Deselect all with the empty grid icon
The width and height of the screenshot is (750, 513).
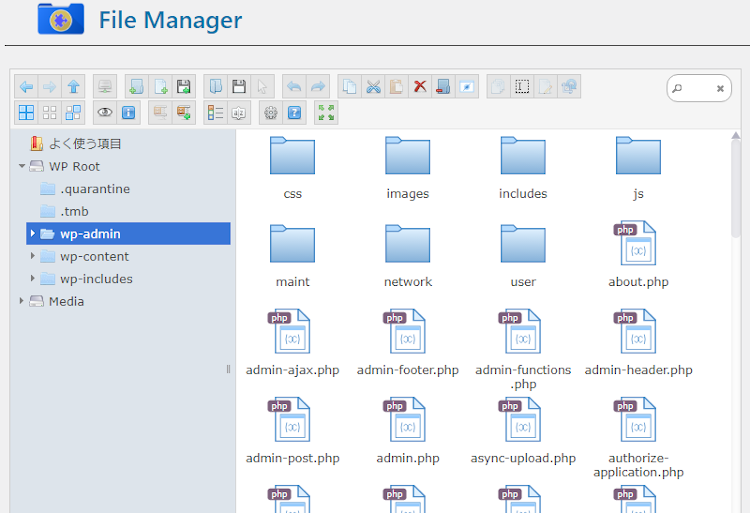coord(50,113)
